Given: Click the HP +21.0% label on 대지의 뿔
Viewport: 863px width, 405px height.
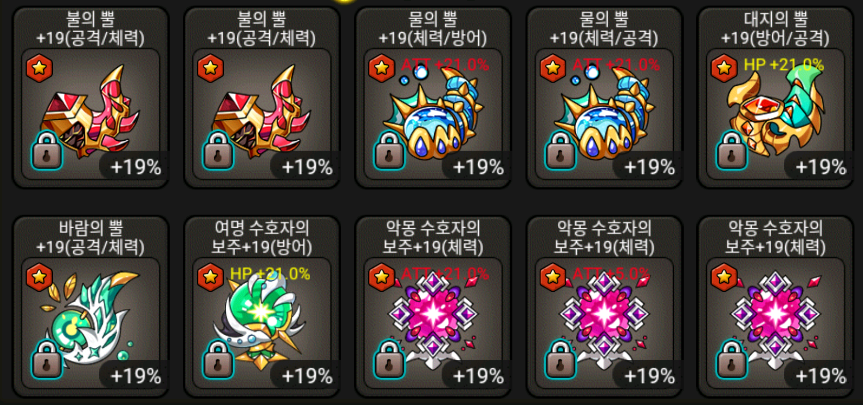Looking at the screenshot, I should pyautogui.click(x=784, y=64).
